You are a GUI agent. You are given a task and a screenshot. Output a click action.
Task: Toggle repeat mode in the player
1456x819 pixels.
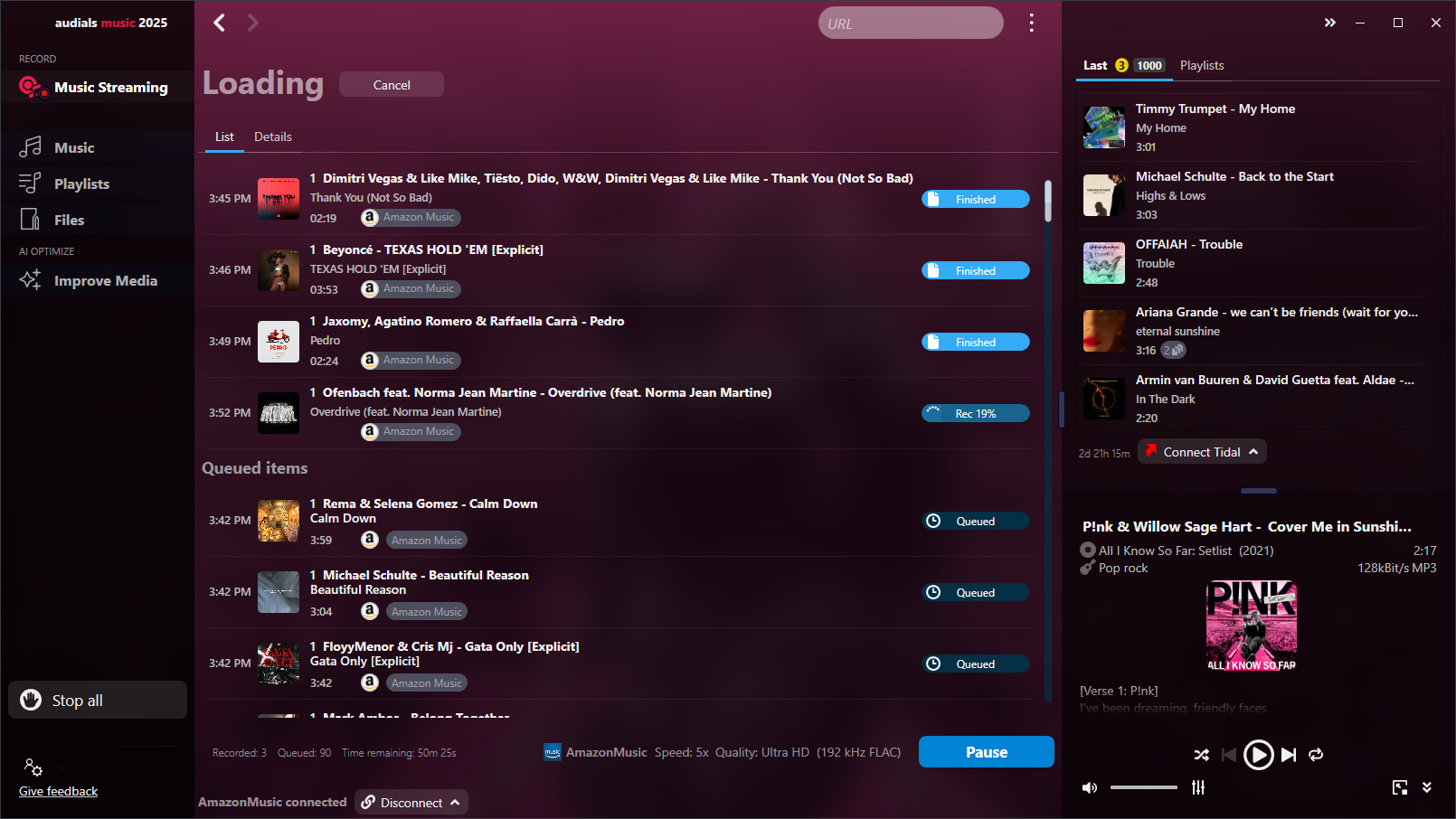[x=1316, y=755]
